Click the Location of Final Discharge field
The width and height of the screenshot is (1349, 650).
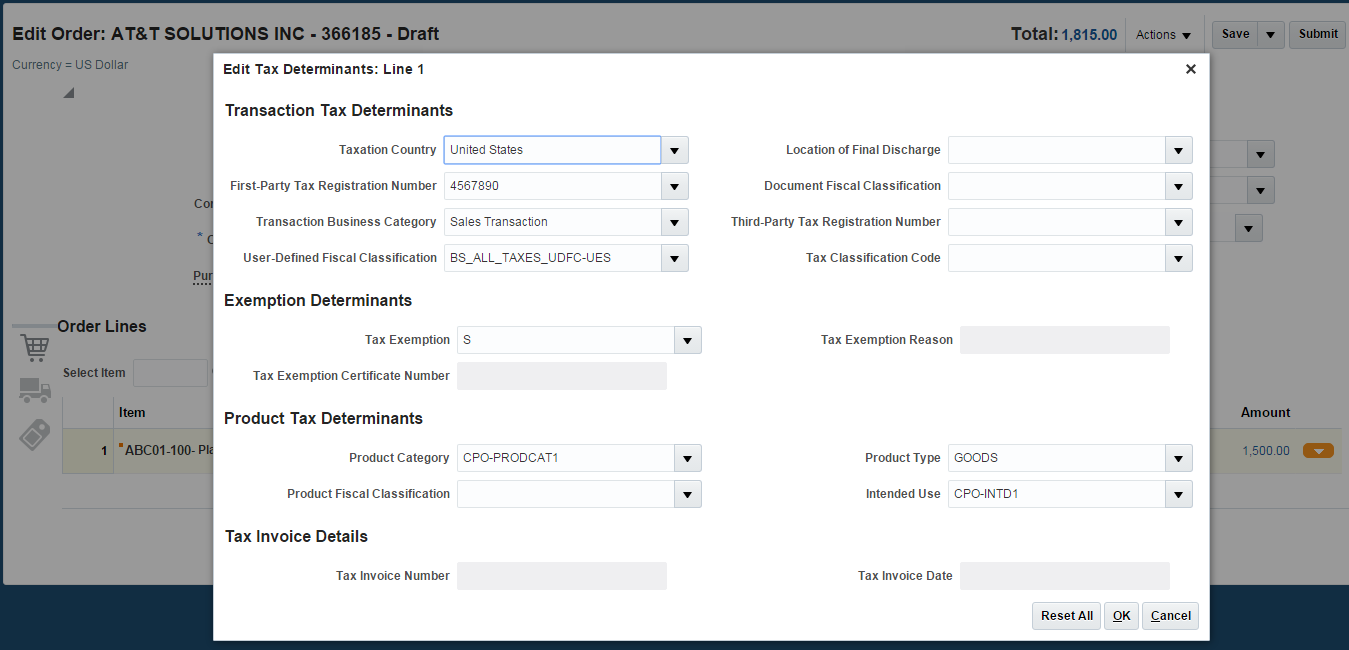(1056, 150)
